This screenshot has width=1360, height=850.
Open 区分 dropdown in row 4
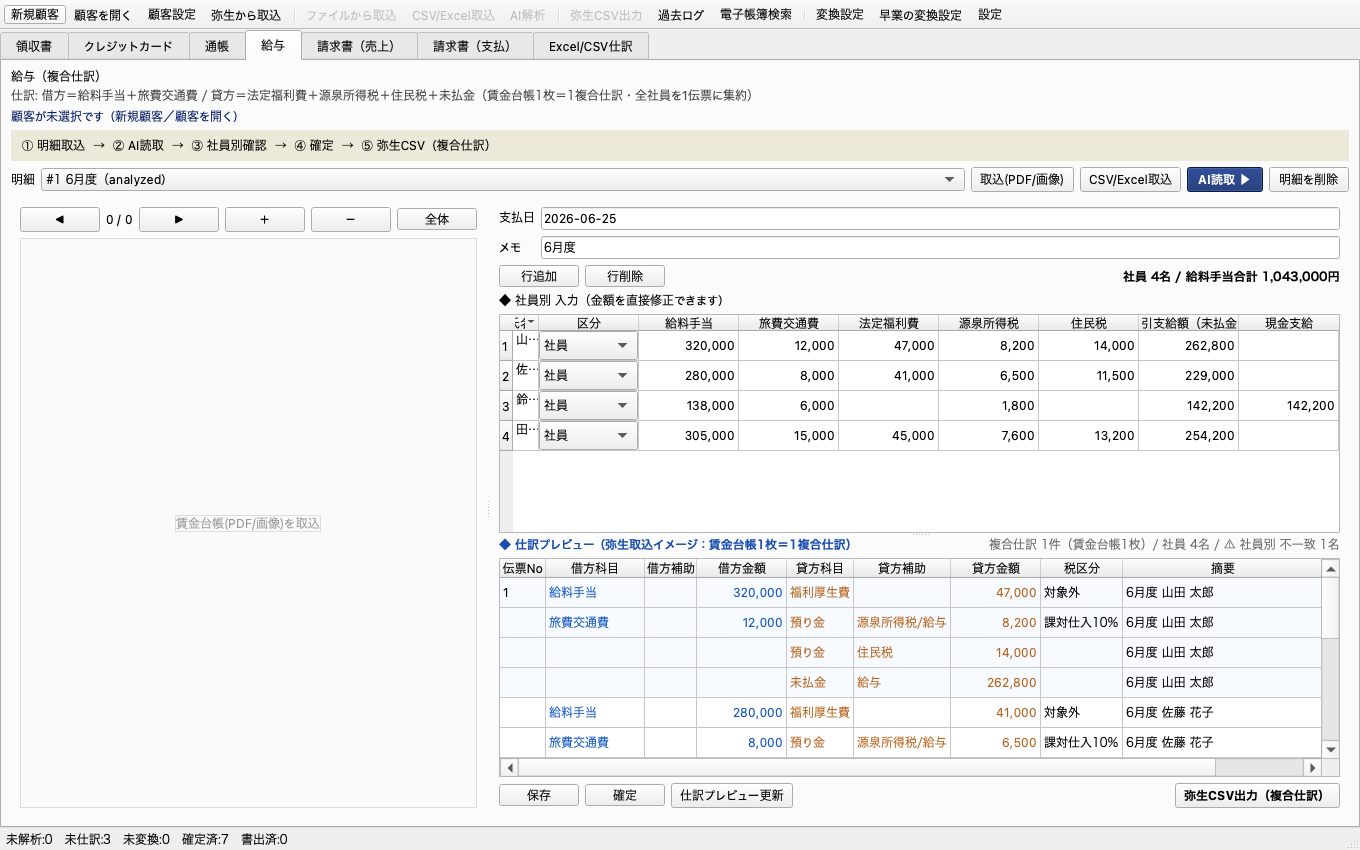click(x=588, y=435)
